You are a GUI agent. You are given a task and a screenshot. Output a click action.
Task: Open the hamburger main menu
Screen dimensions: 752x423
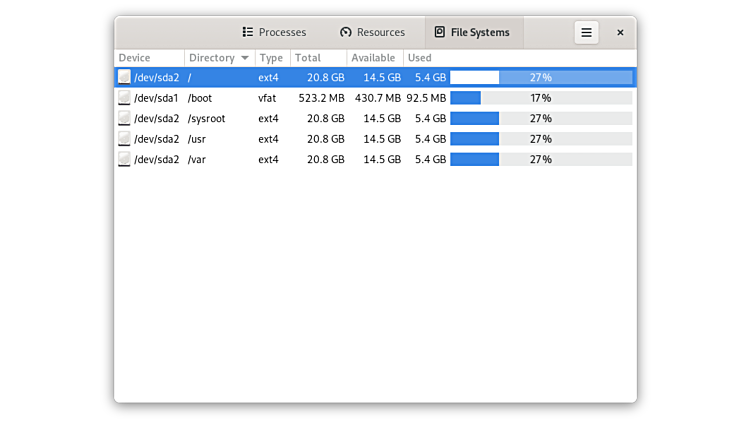coord(586,32)
